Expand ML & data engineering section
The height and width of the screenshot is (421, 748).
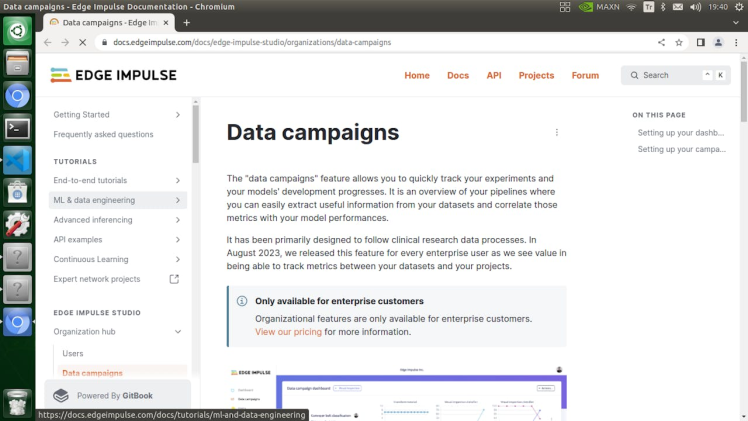click(x=178, y=200)
